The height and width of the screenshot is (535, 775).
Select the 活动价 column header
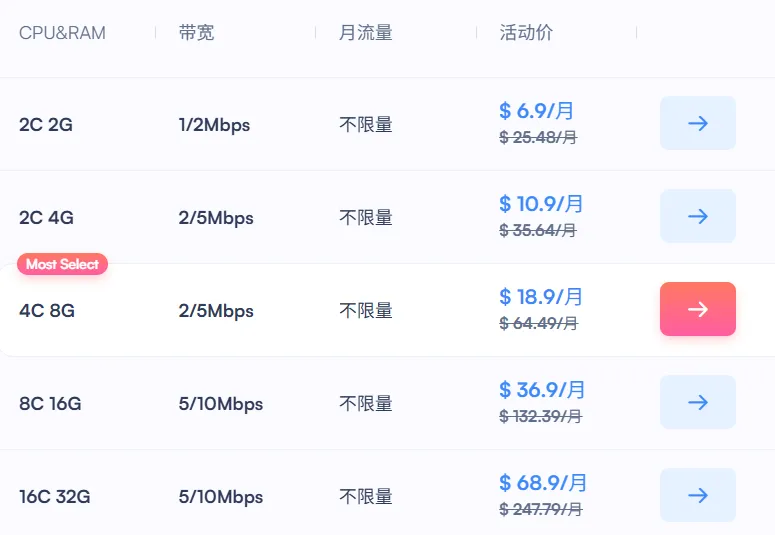click(526, 33)
